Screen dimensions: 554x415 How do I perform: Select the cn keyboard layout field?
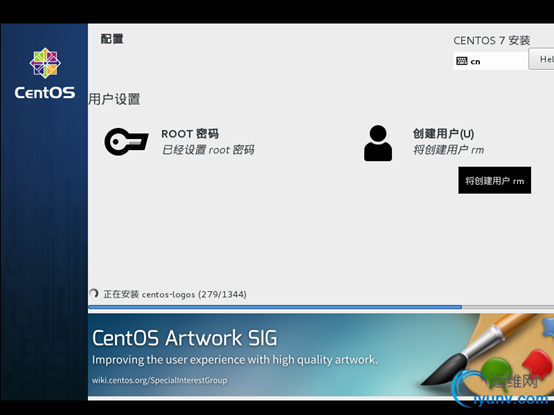click(x=491, y=61)
